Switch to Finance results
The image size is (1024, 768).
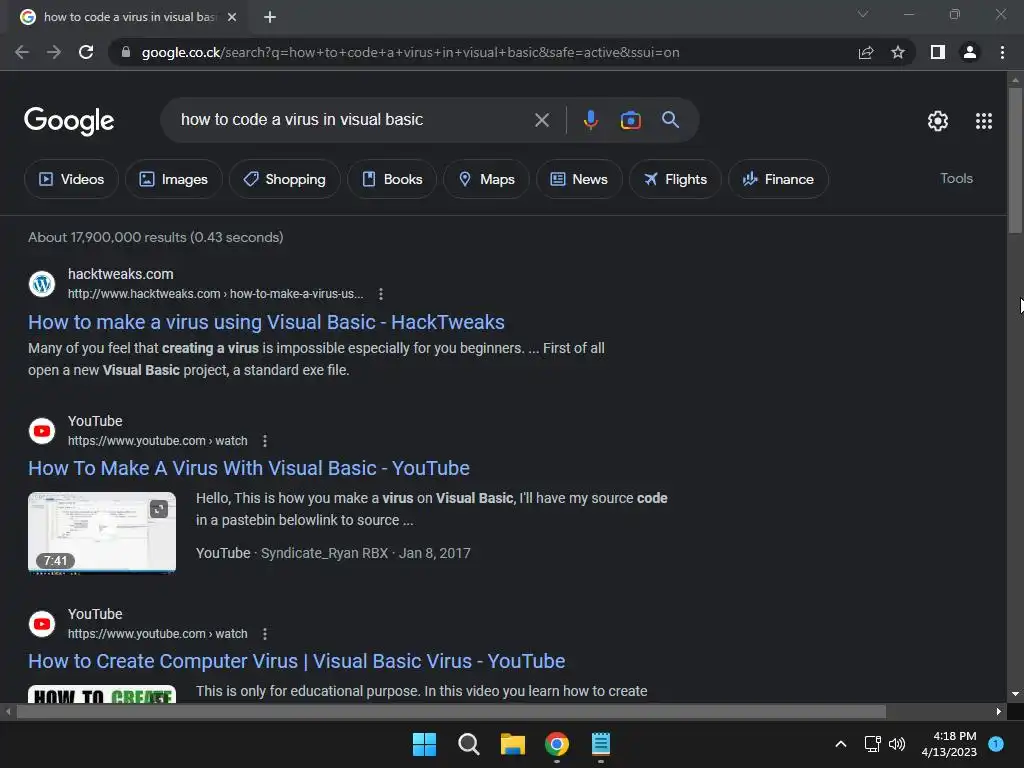(778, 179)
